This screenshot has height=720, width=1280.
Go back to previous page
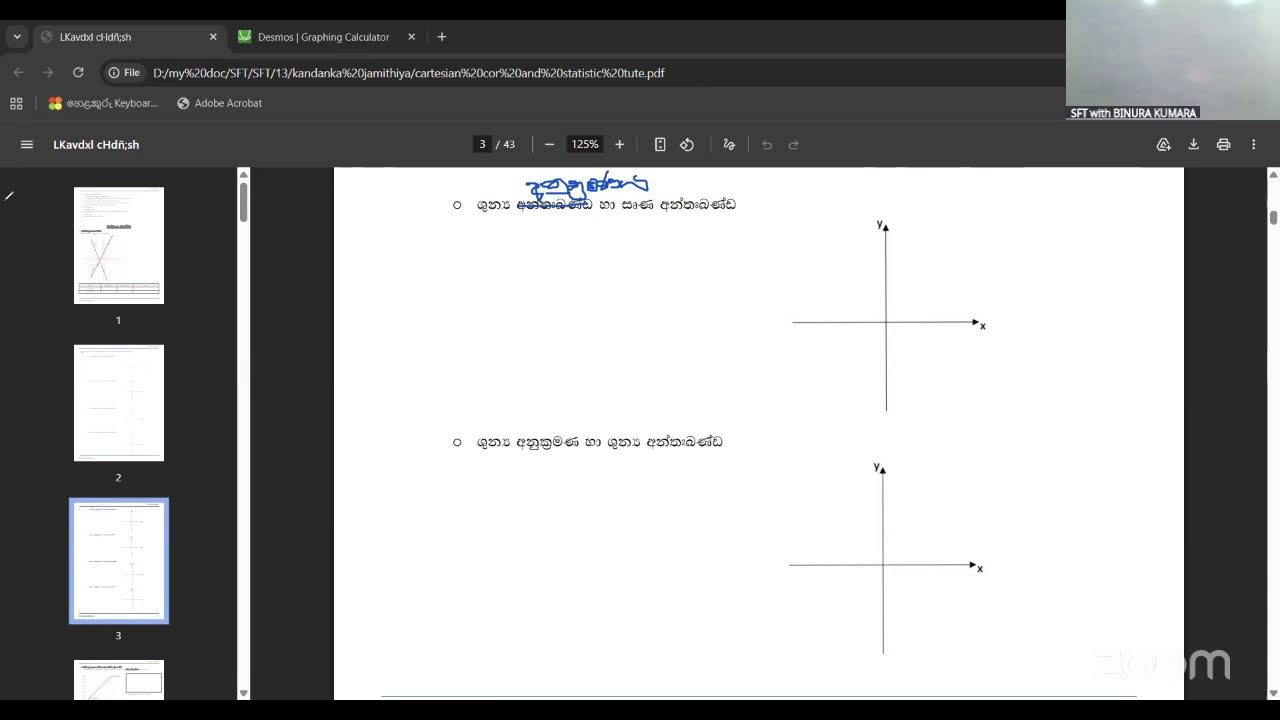point(18,73)
